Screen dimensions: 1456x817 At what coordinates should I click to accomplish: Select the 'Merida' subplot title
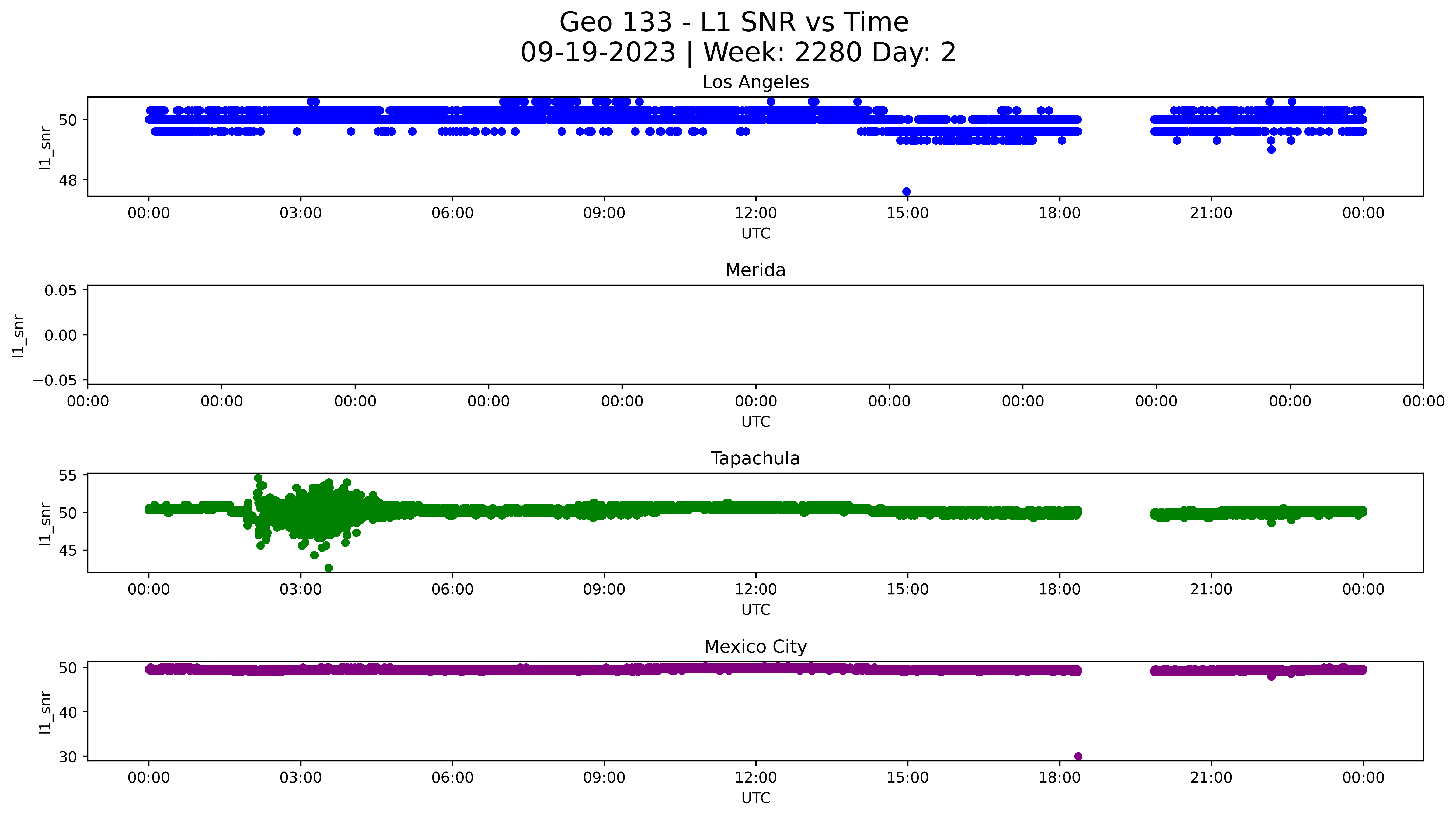point(756,270)
